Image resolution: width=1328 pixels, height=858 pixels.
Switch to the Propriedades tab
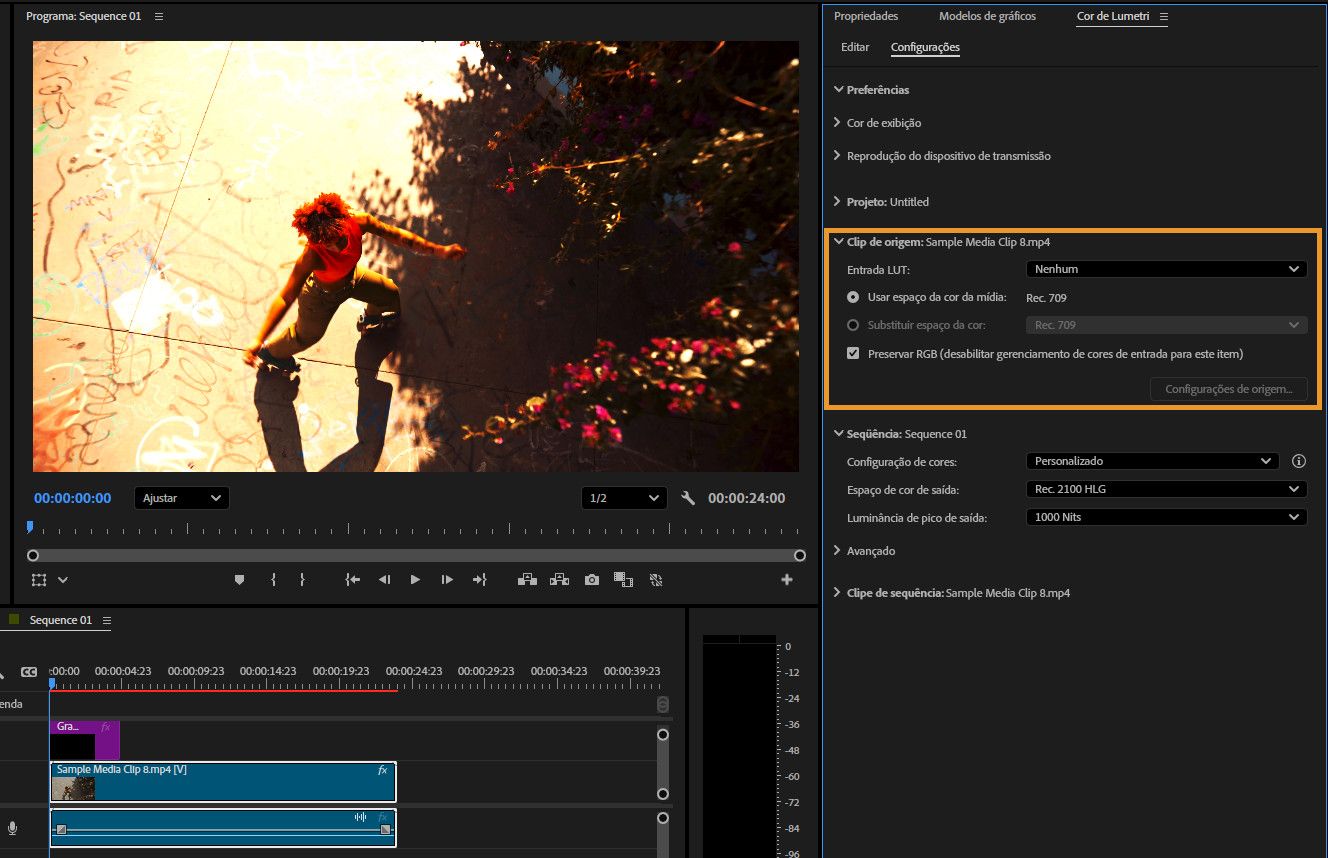pyautogui.click(x=866, y=16)
